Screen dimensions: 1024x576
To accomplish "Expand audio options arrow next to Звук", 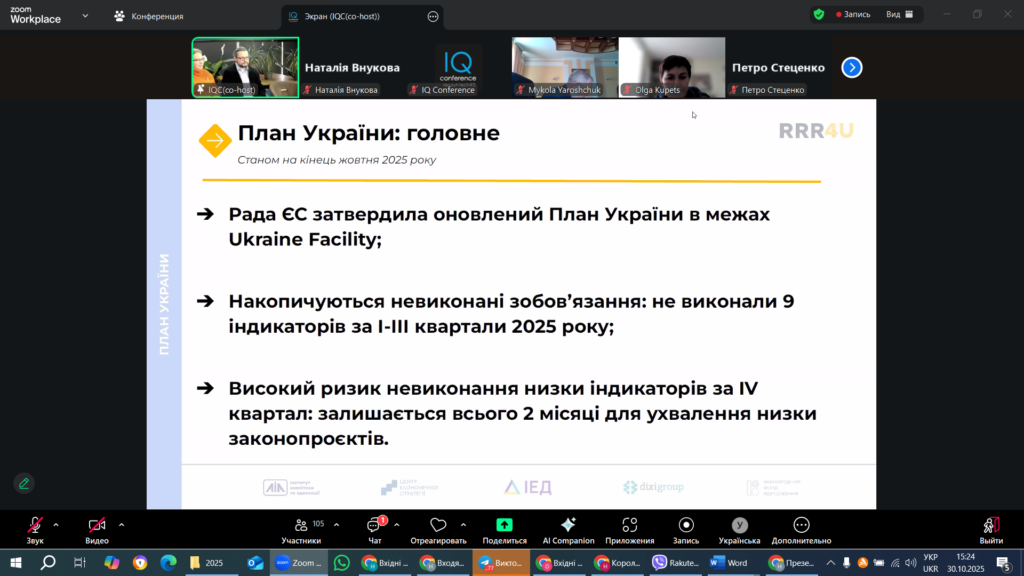I will coord(56,524).
